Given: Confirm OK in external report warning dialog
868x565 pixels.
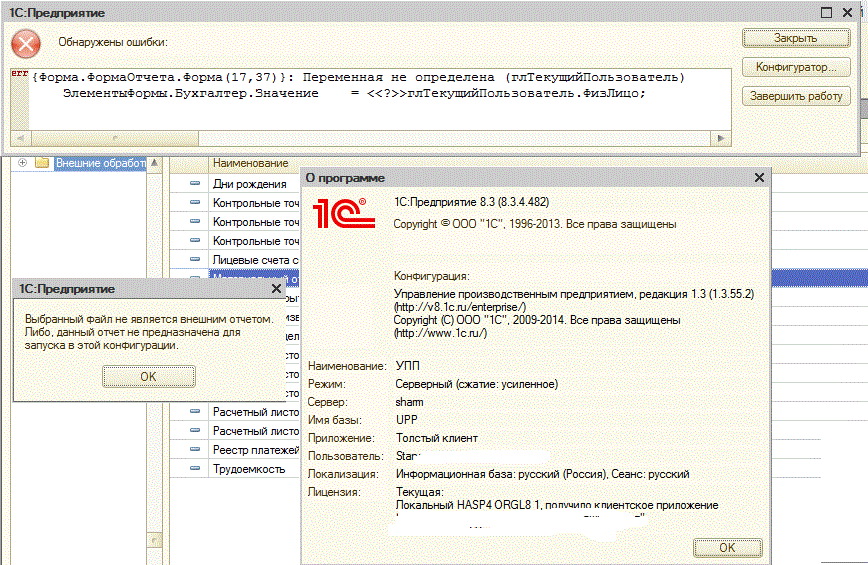Looking at the screenshot, I should click(148, 376).
